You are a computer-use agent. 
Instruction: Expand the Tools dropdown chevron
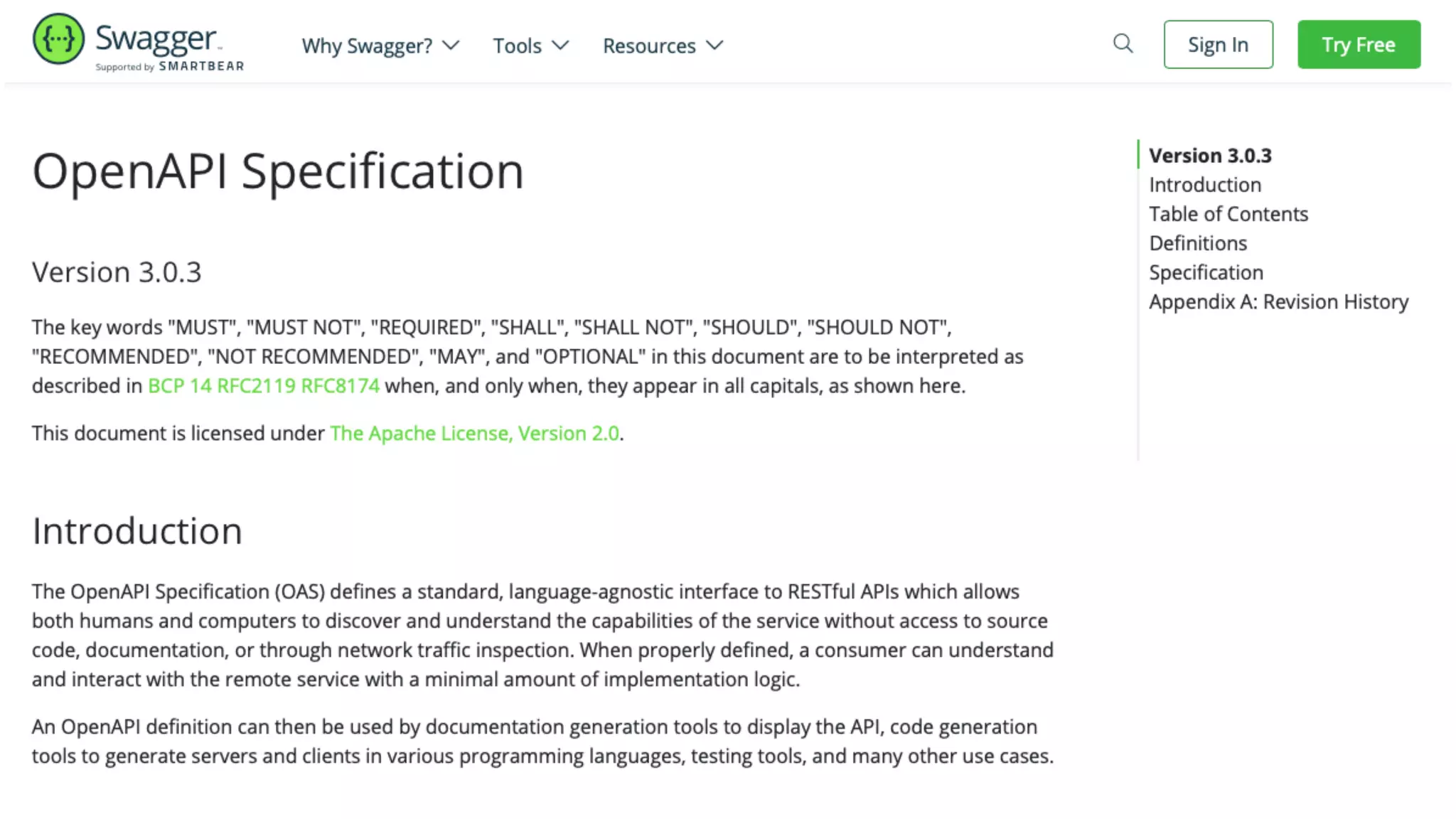click(561, 45)
